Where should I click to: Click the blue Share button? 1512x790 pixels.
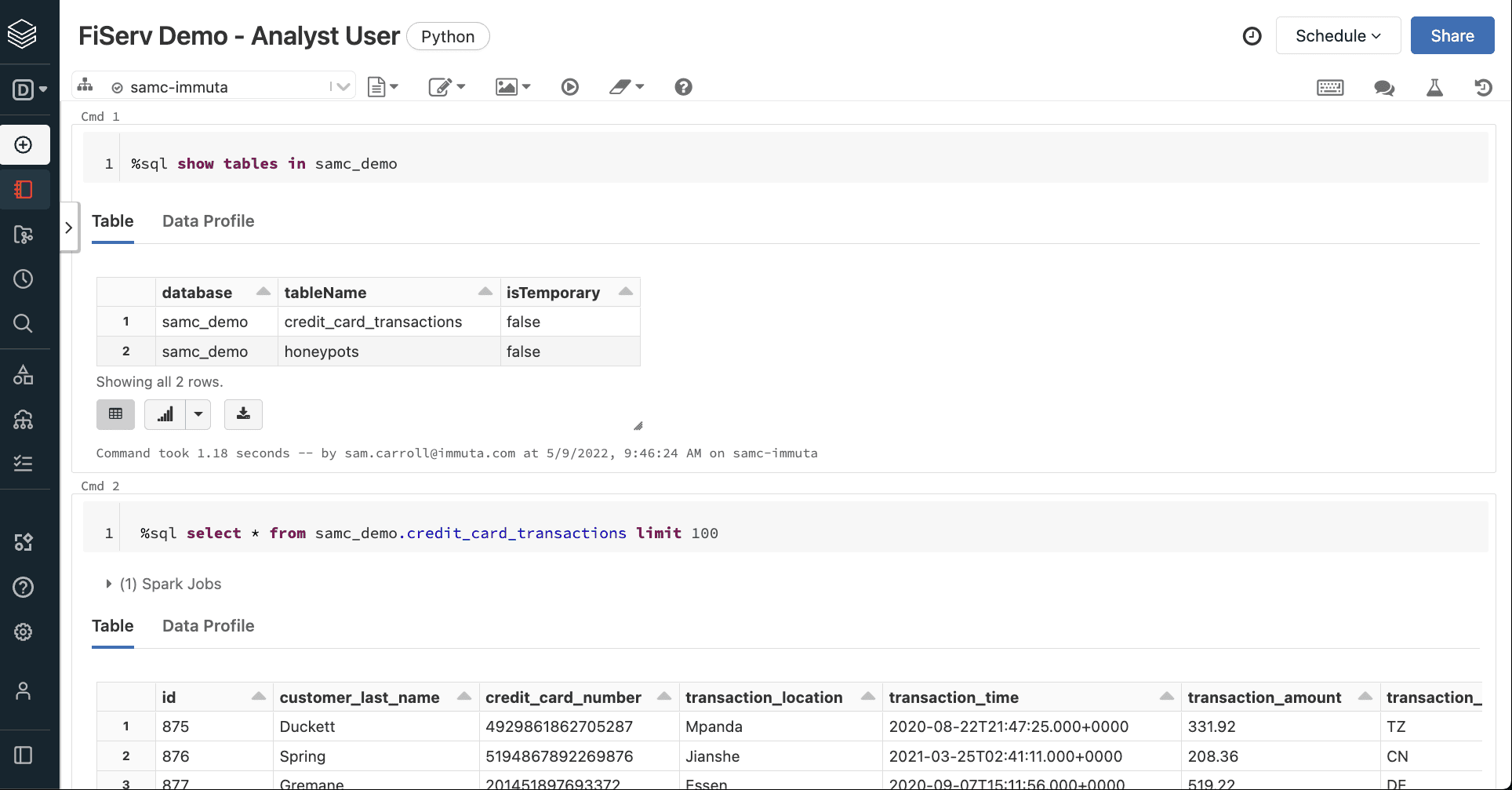1452,36
